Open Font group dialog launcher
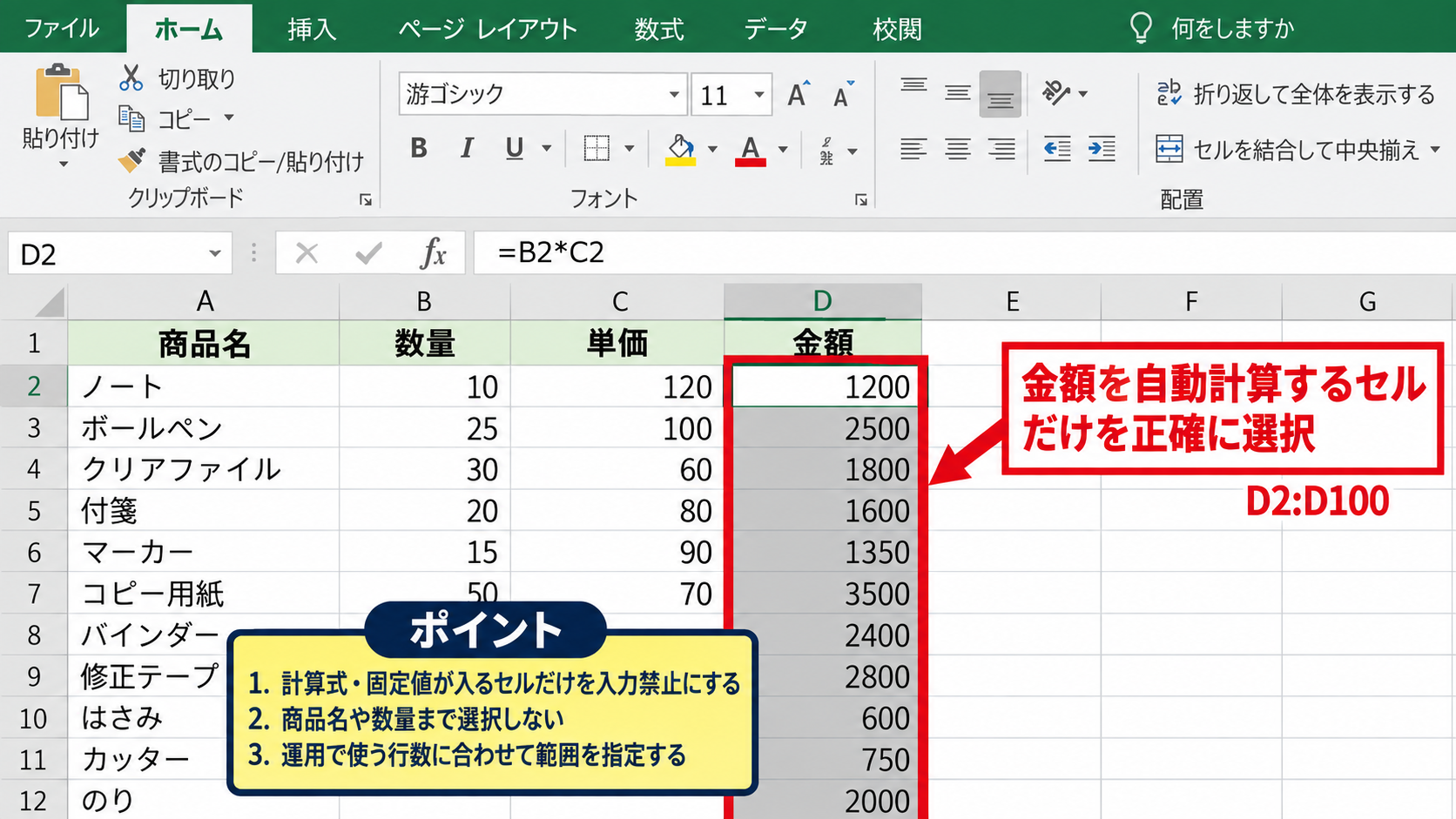The height and width of the screenshot is (819, 1456). (861, 200)
